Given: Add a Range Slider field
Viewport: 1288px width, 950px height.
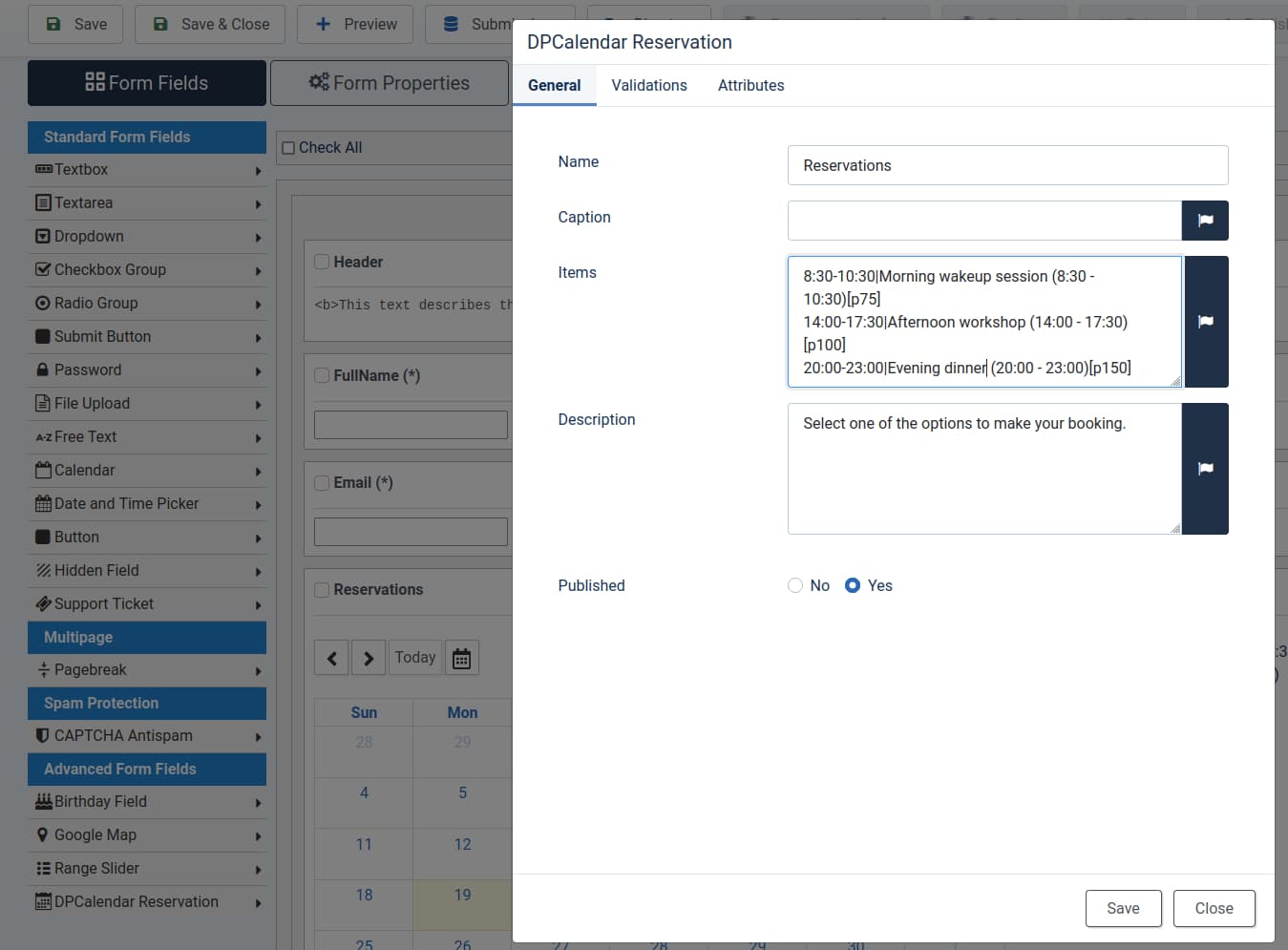Looking at the screenshot, I should tap(96, 868).
